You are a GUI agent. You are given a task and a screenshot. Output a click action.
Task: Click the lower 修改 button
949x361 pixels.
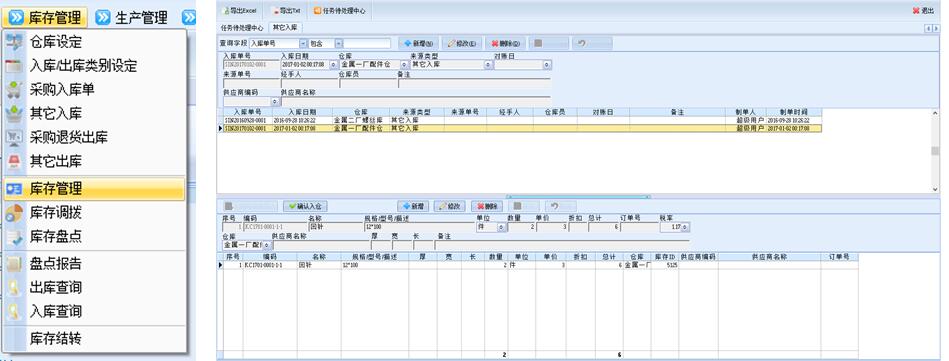tap(450, 207)
